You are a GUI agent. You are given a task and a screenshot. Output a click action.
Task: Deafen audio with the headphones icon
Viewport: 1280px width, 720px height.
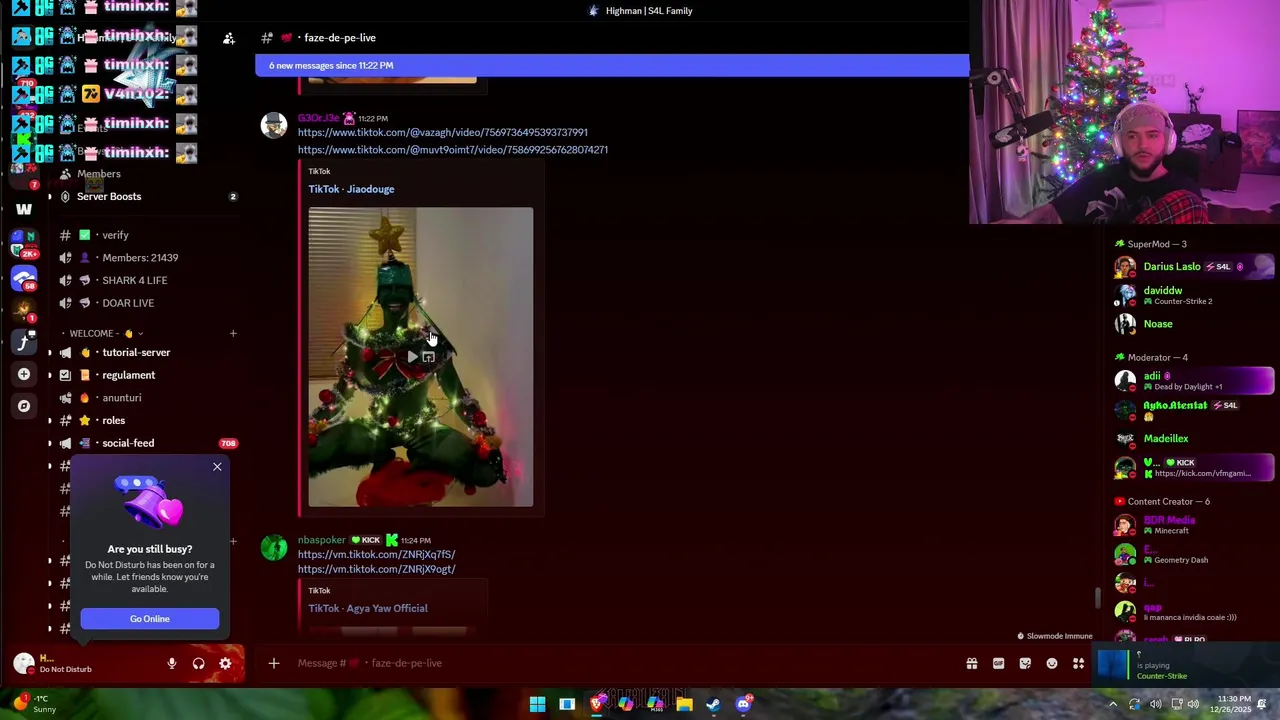[198, 663]
